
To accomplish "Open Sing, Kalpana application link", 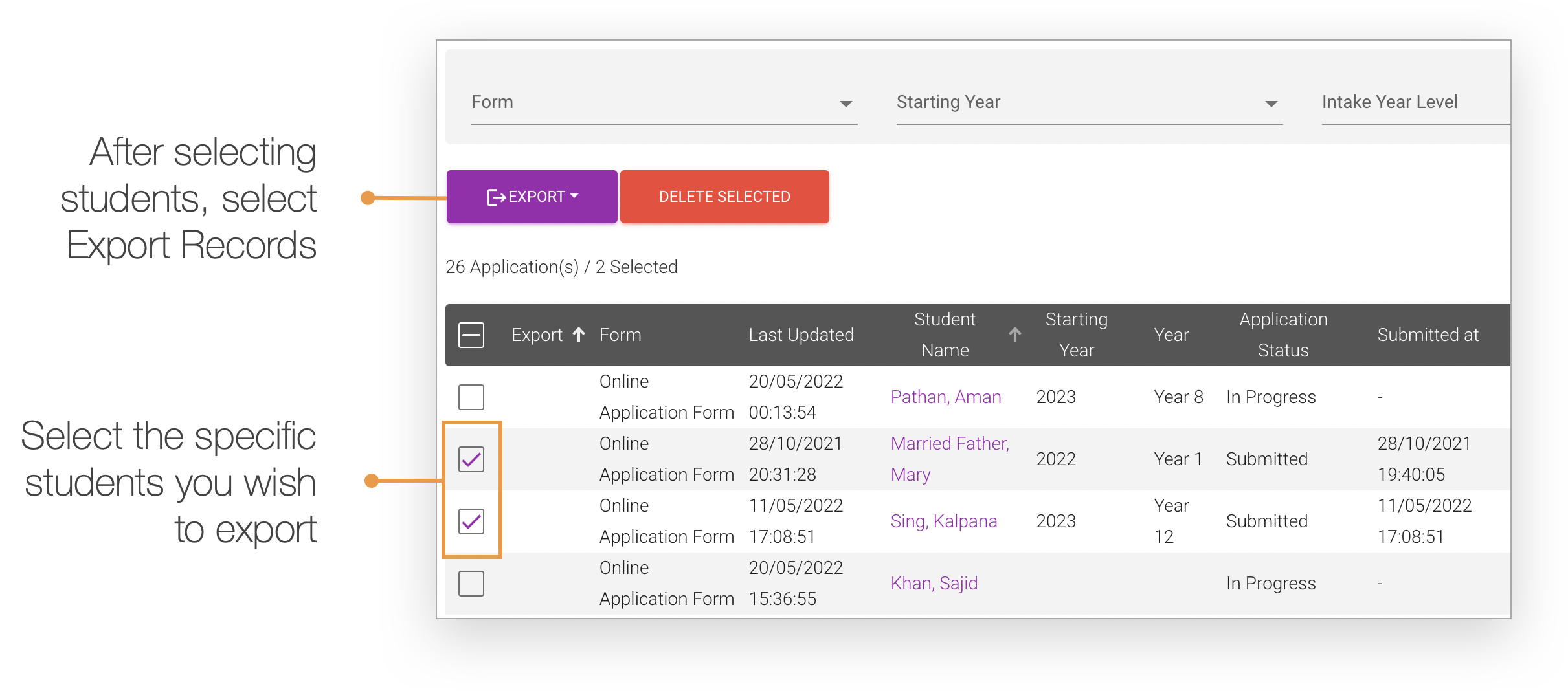I will (x=943, y=521).
